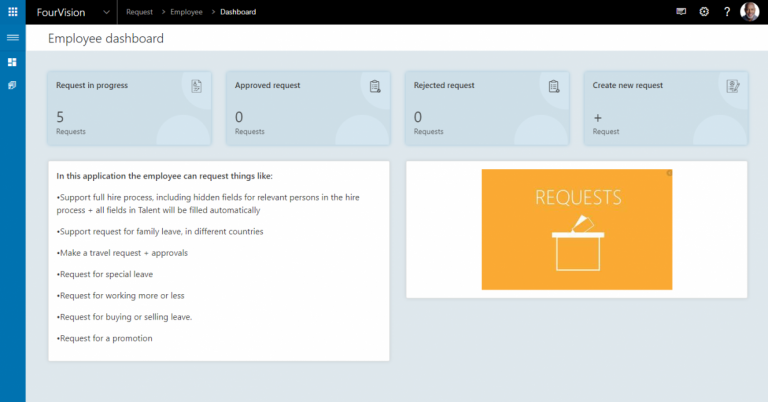The height and width of the screenshot is (402, 768).
Task: Click text 'Make a travel request + approvals'
Action: (x=123, y=253)
